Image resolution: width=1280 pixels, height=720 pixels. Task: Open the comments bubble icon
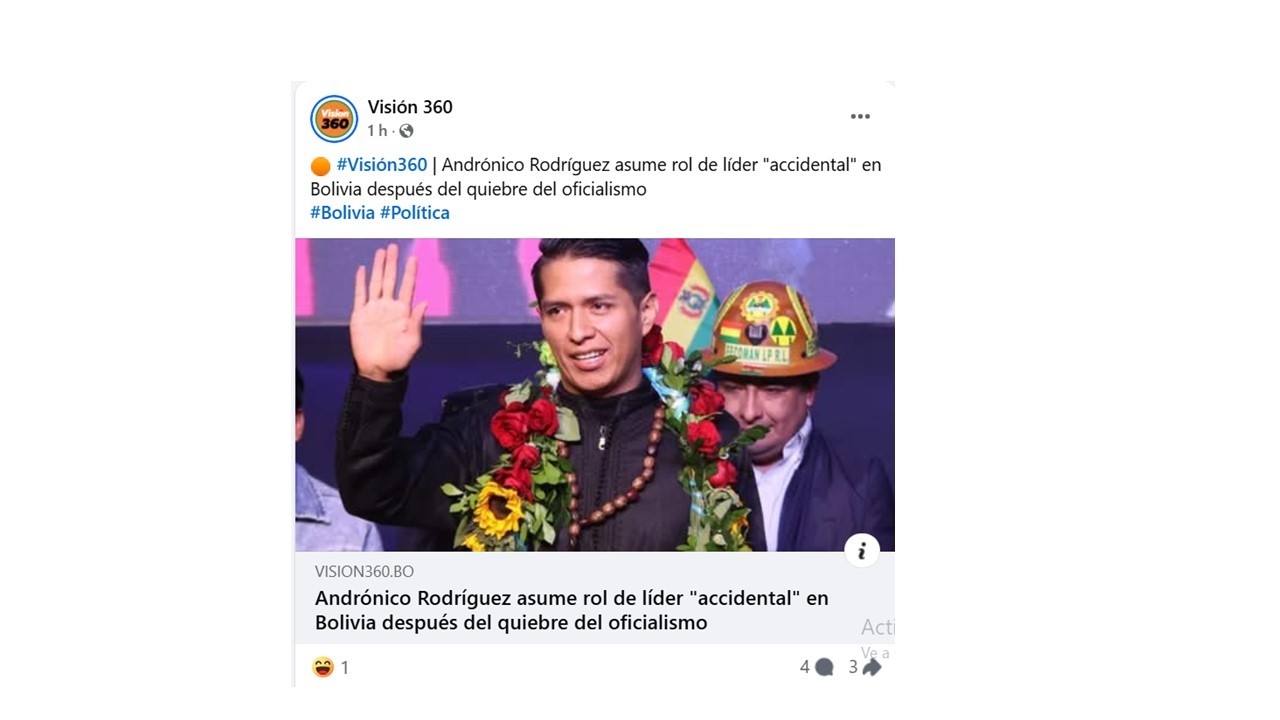tap(824, 667)
